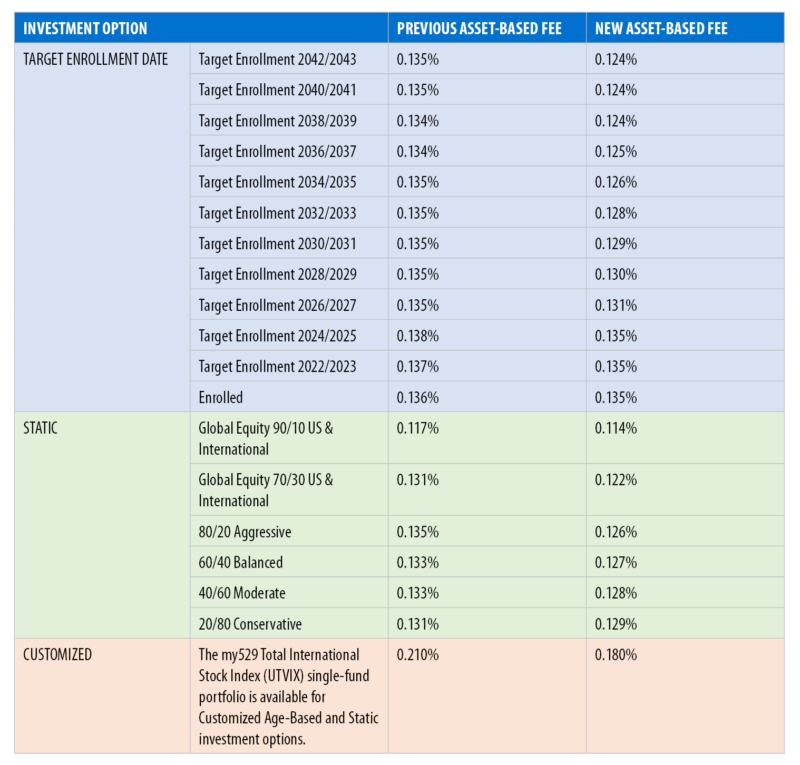Click the 0.180% new fee cell
This screenshot has width=800, height=765.
pyautogui.click(x=616, y=655)
